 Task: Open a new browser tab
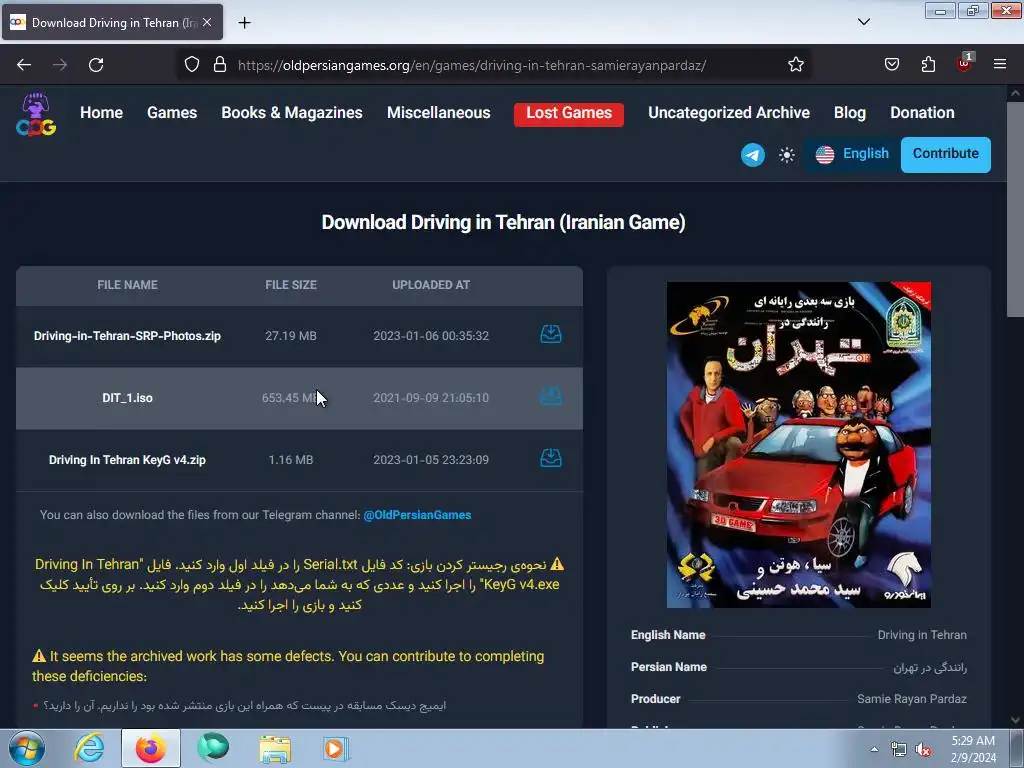(x=244, y=23)
